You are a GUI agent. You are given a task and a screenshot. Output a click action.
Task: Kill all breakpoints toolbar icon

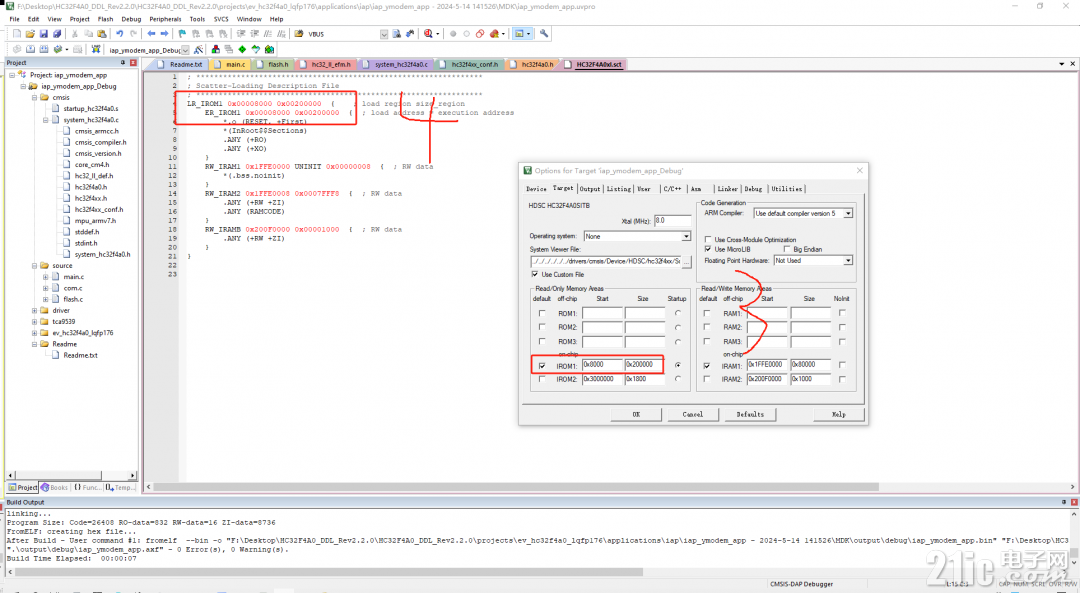[494, 34]
